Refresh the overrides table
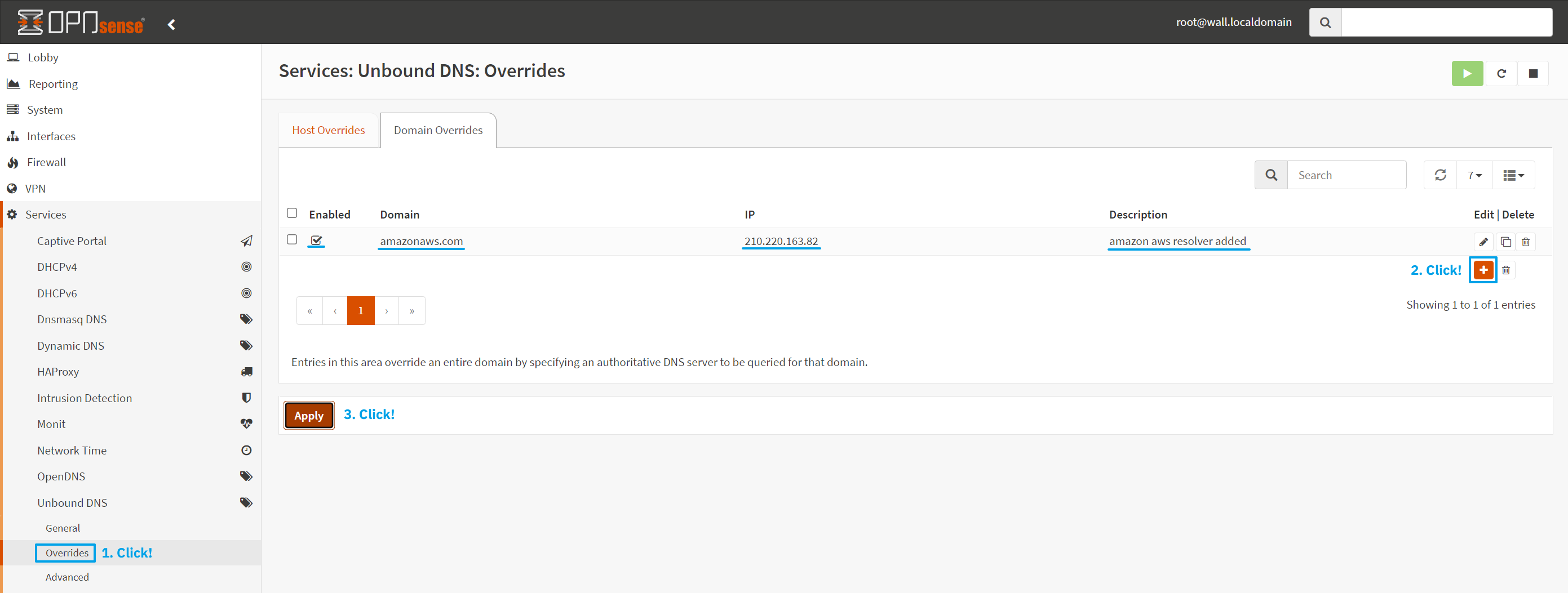The width and height of the screenshot is (1568, 593). (x=1440, y=175)
